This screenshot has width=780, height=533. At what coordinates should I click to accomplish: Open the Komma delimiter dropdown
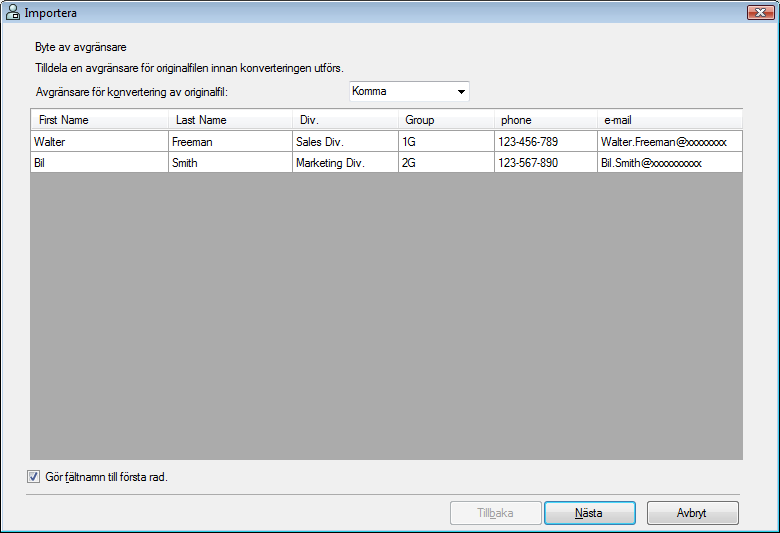[x=409, y=92]
